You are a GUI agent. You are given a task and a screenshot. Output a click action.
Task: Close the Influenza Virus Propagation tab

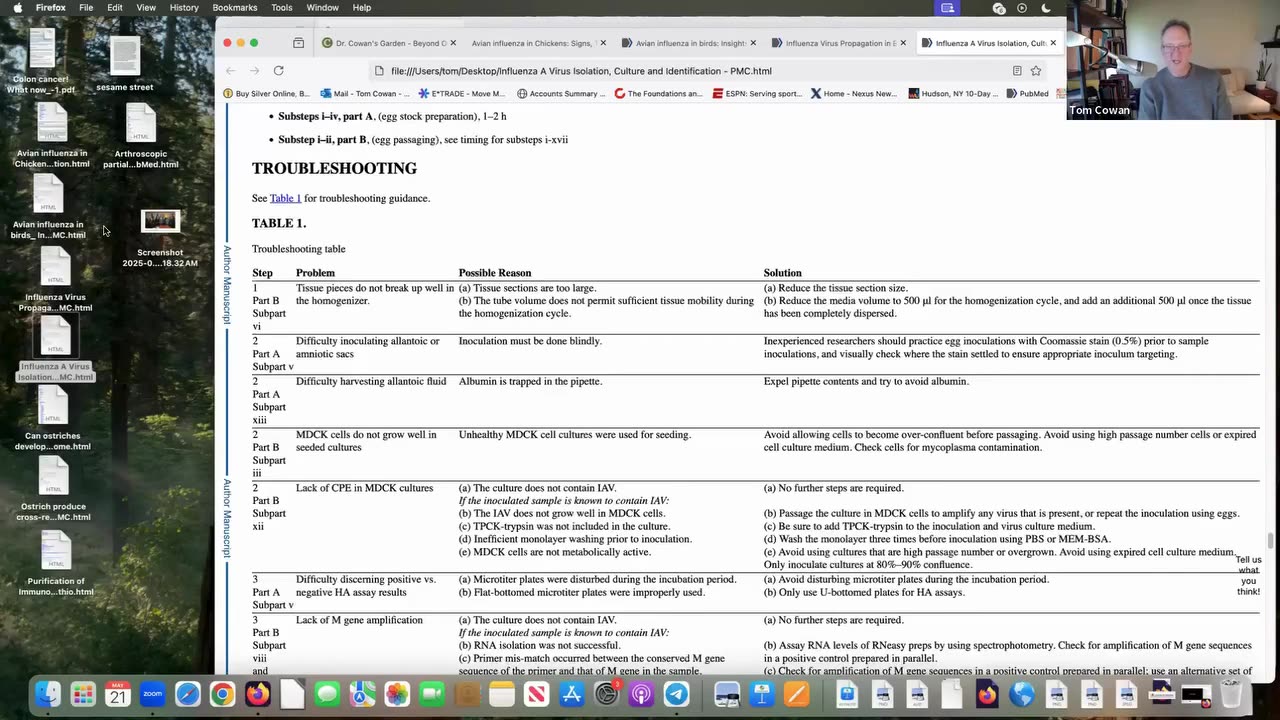pos(903,43)
